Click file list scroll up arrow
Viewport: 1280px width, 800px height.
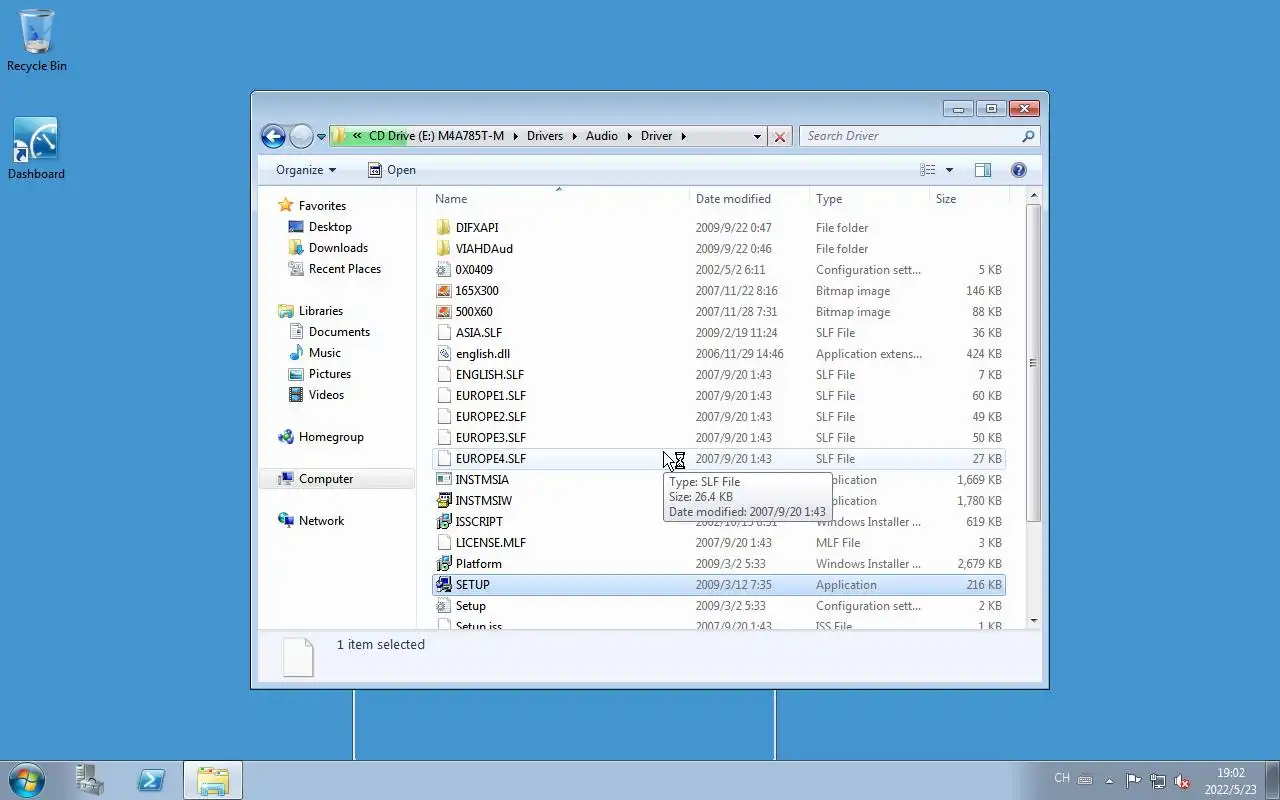pyautogui.click(x=1034, y=196)
